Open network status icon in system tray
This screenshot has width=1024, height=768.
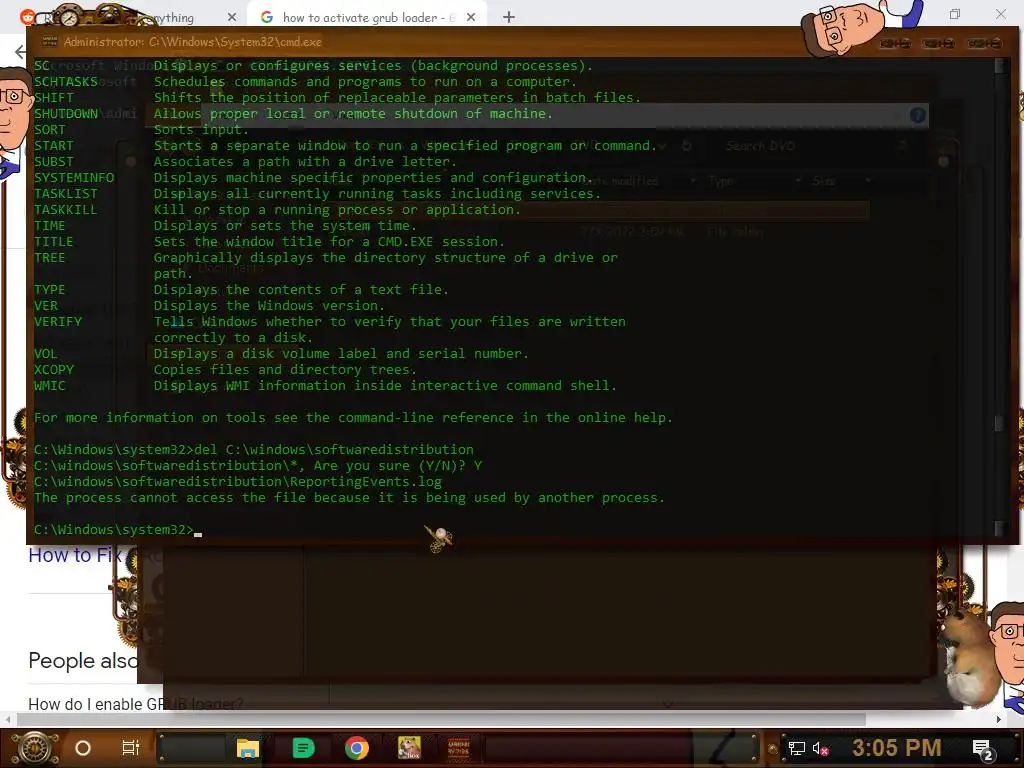click(797, 748)
